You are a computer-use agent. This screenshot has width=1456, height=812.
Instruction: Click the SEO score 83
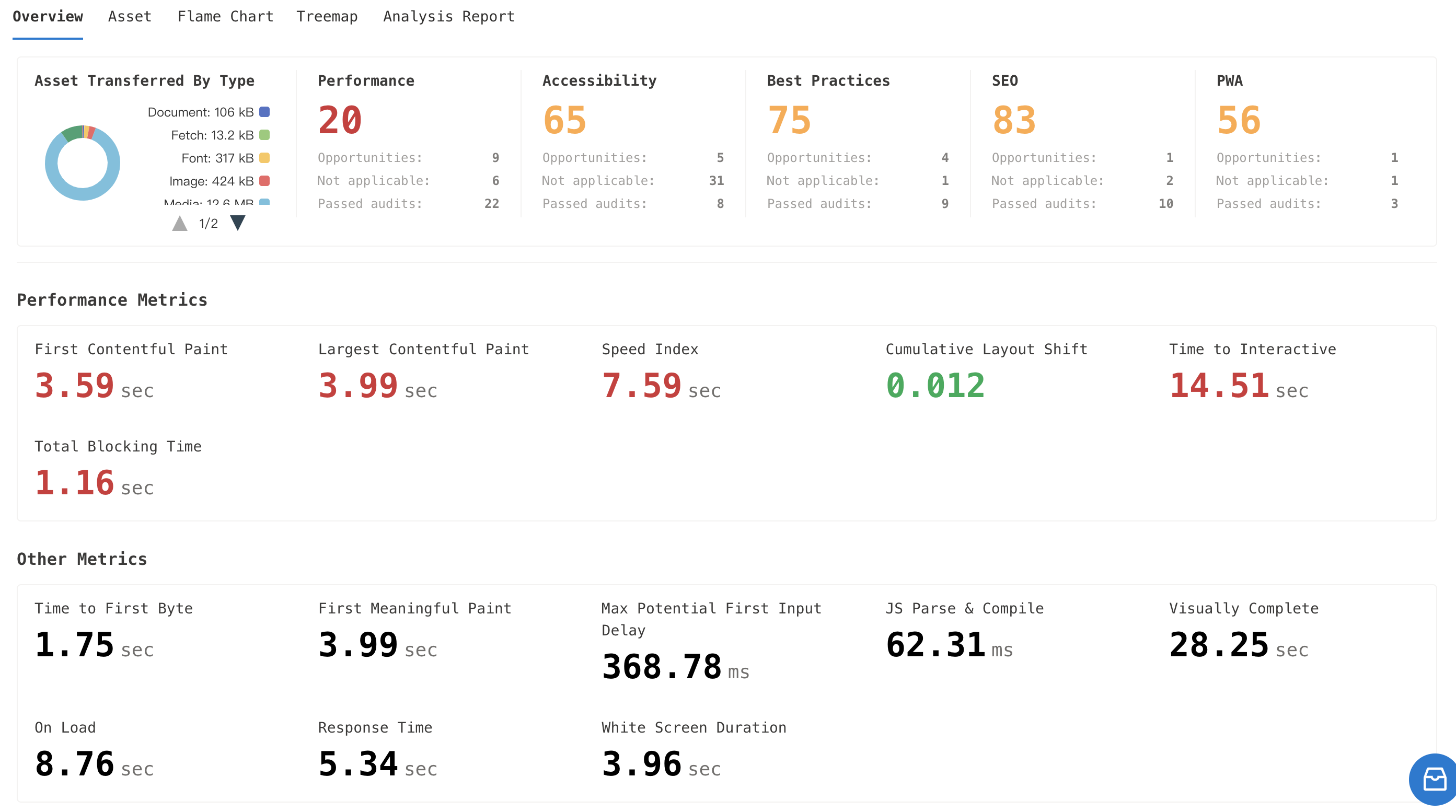pos(1014,120)
